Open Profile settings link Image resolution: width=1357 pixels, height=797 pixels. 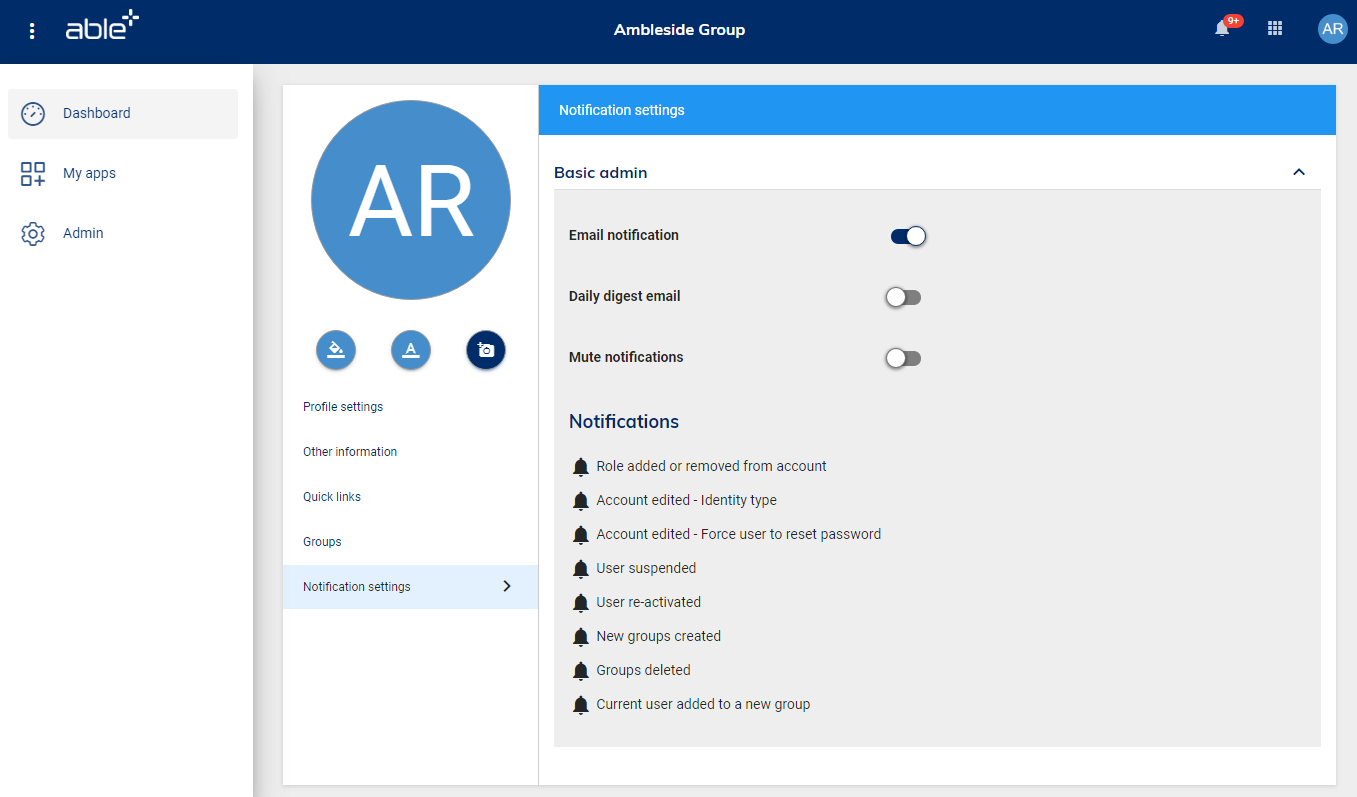coord(343,407)
